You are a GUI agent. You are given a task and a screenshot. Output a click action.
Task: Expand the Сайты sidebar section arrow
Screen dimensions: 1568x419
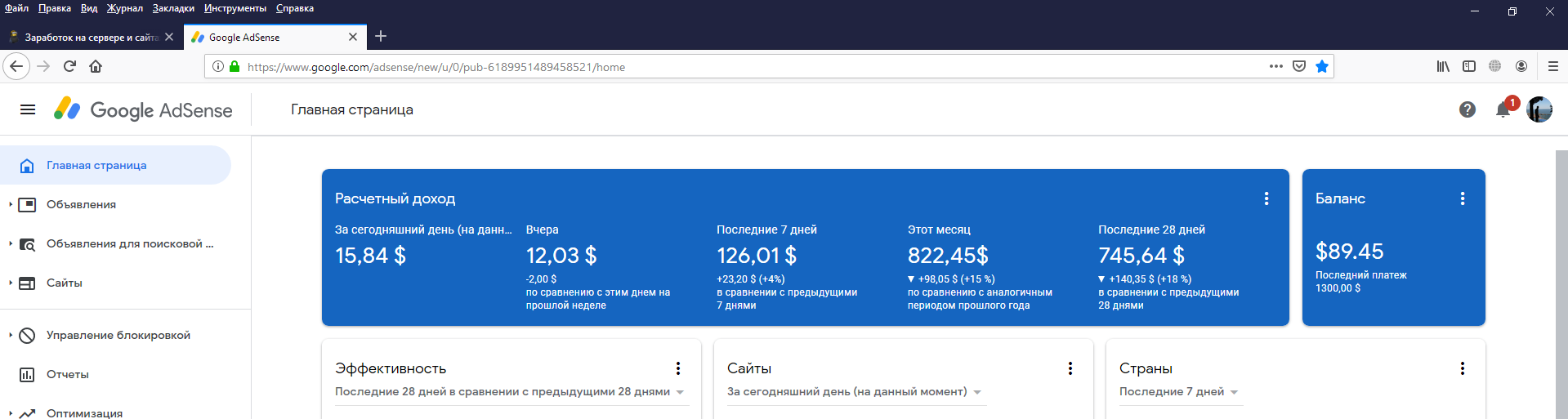pyautogui.click(x=10, y=283)
